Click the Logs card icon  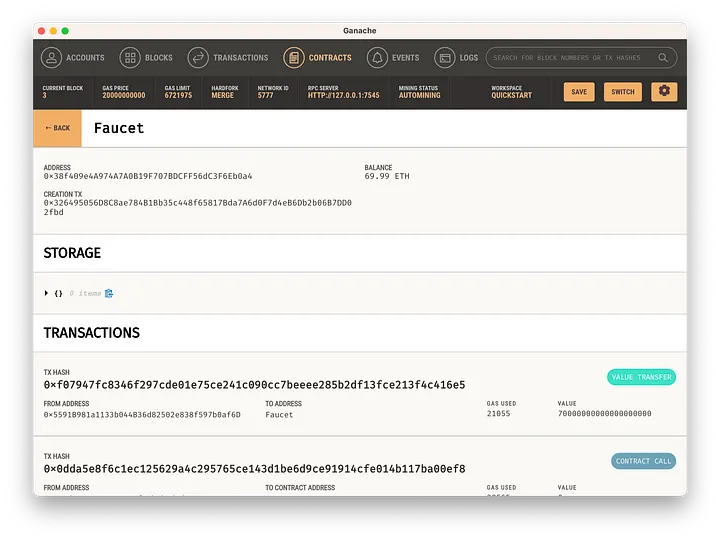coord(444,58)
